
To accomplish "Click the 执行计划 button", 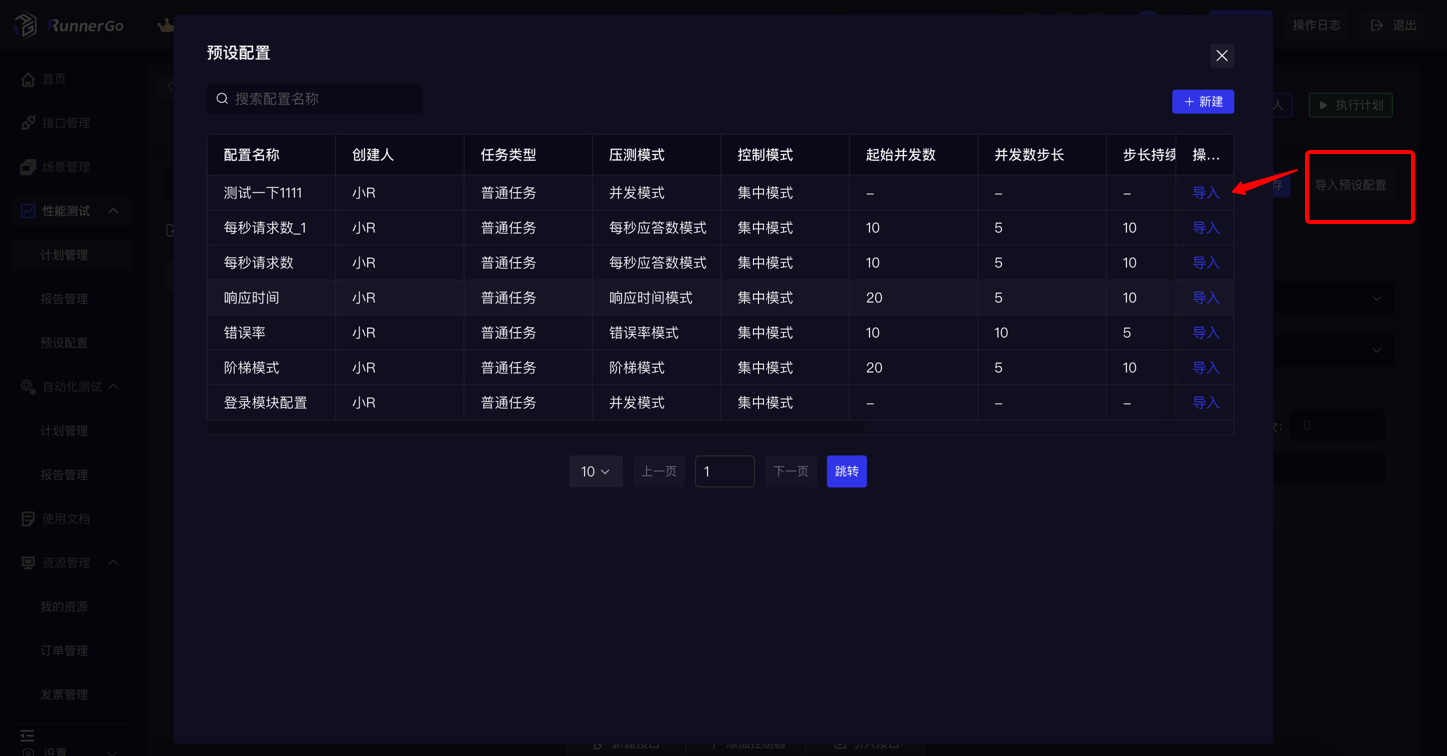I will 1350,105.
